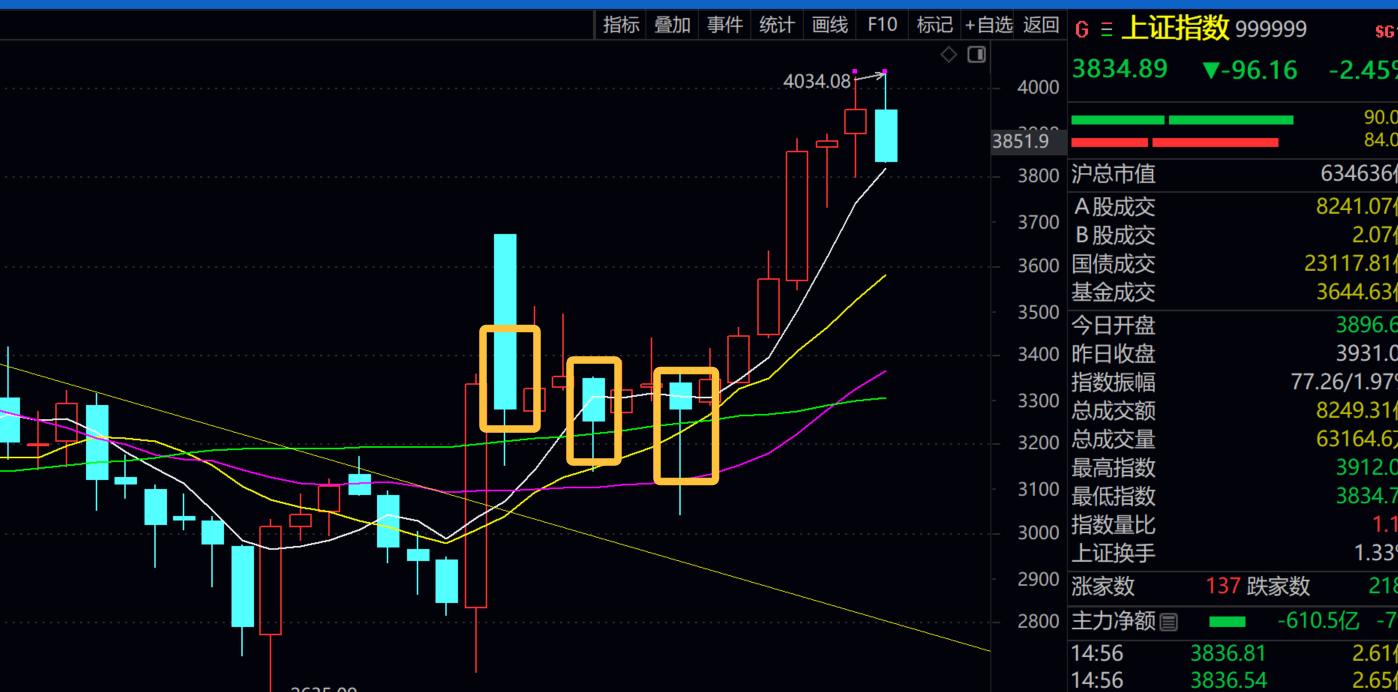
Task: Open the 事件 events option
Action: tap(725, 25)
